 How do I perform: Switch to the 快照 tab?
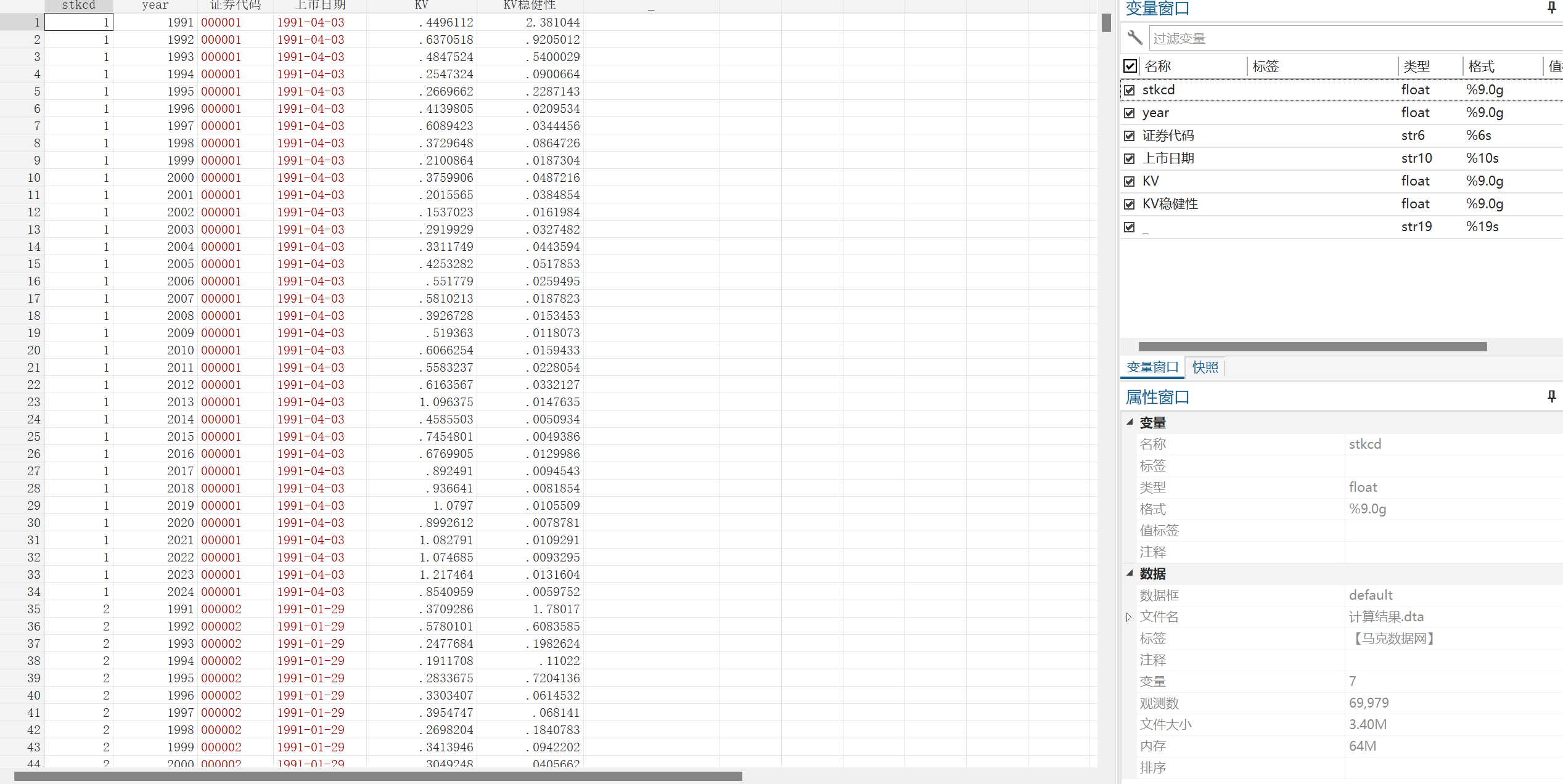[x=1205, y=367]
